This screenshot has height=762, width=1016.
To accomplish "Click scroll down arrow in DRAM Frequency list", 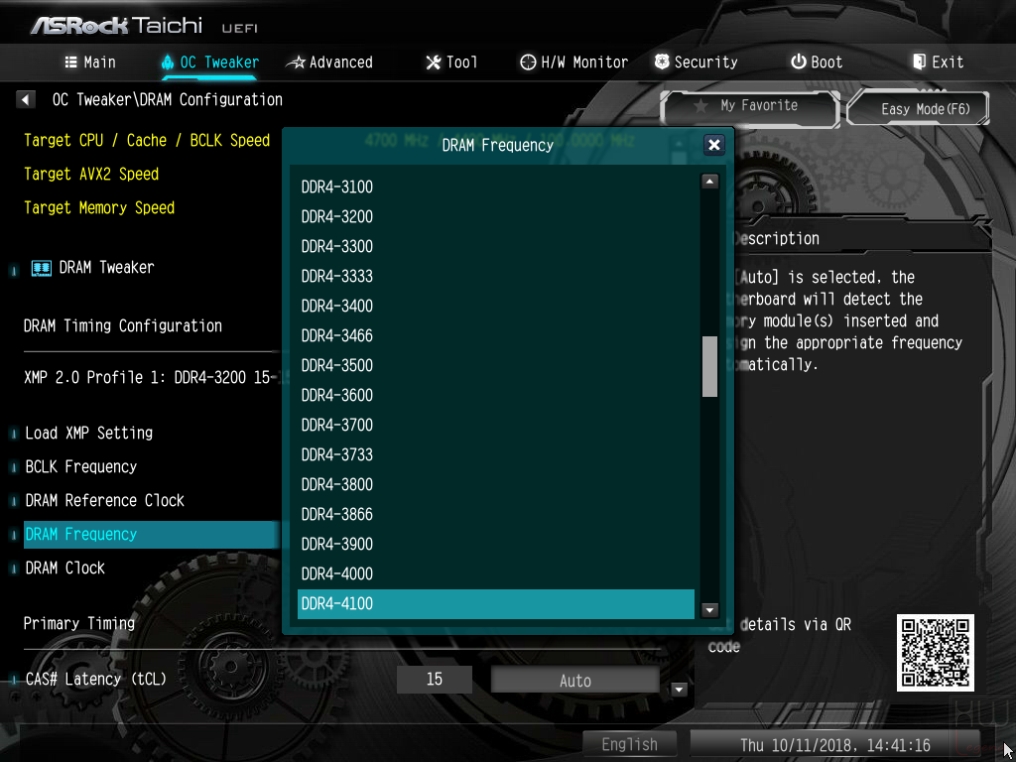I will (x=710, y=610).
